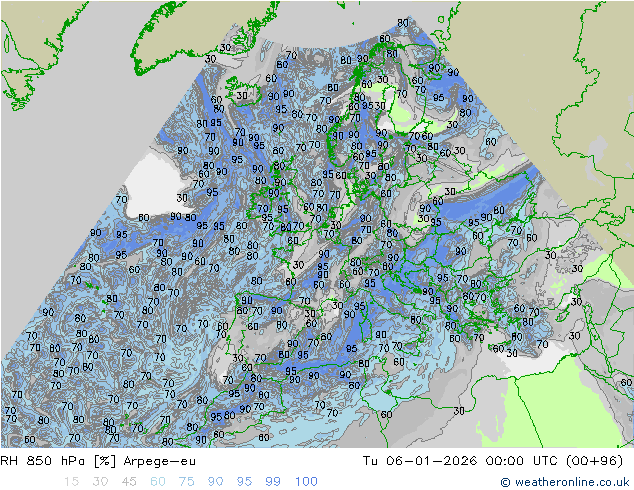Click legend value 15
Viewport: 634px width, 490px height.
coord(71,482)
